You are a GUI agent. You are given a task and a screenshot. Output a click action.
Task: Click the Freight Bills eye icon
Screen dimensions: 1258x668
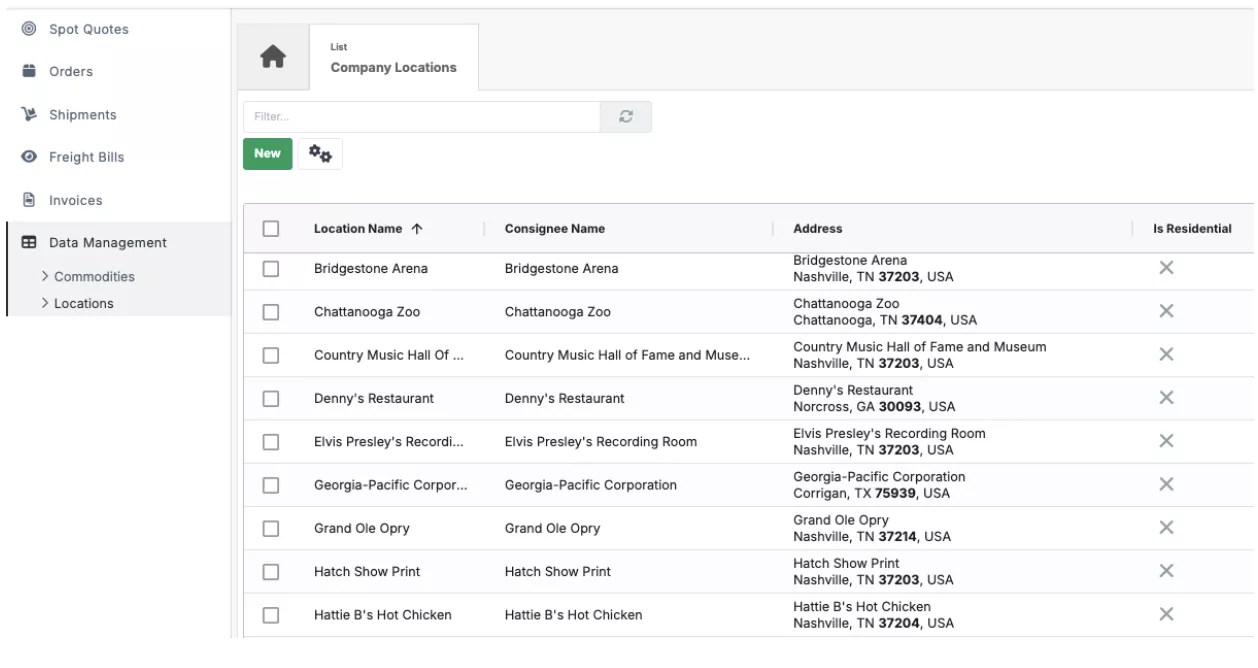(x=29, y=158)
